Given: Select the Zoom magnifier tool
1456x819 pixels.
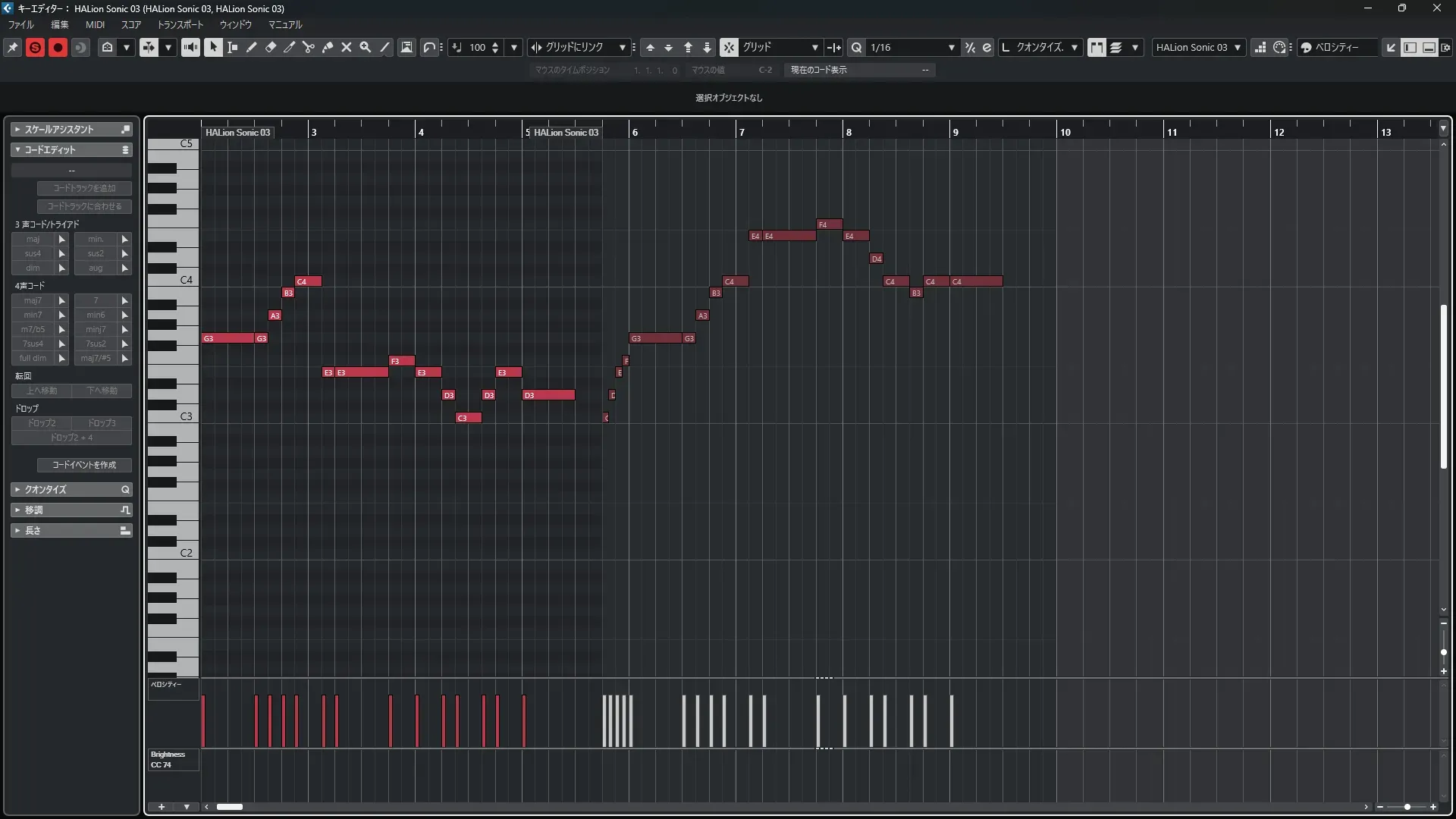Looking at the screenshot, I should point(366,47).
